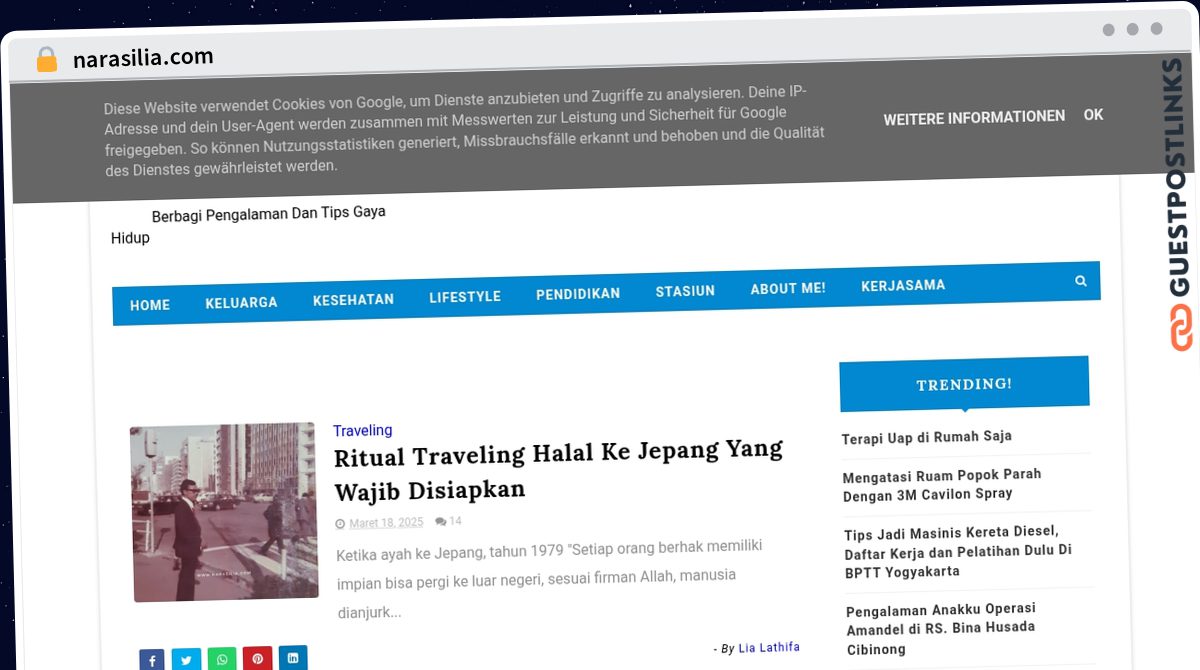Screen dimensions: 1200x670
Task: Open Weitere Informationen cookie details
Action: coord(974,118)
